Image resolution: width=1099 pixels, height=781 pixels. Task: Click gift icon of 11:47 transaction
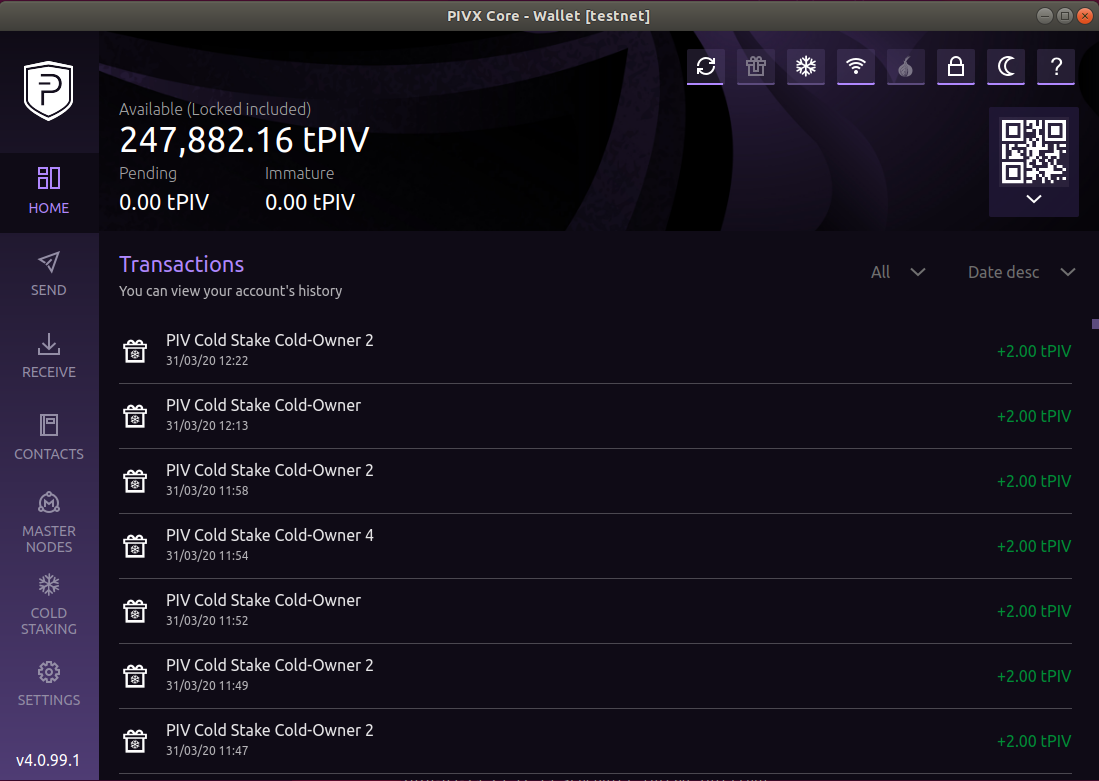[x=135, y=741]
